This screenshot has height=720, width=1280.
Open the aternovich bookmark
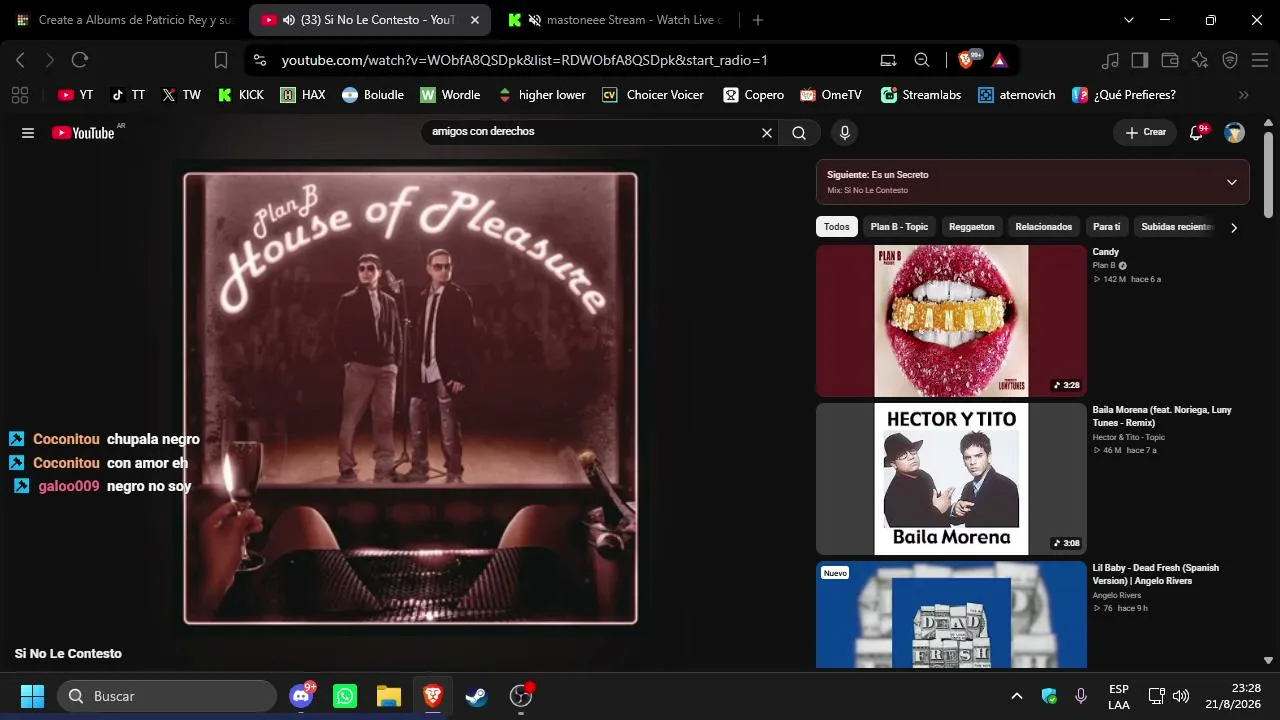[1017, 95]
